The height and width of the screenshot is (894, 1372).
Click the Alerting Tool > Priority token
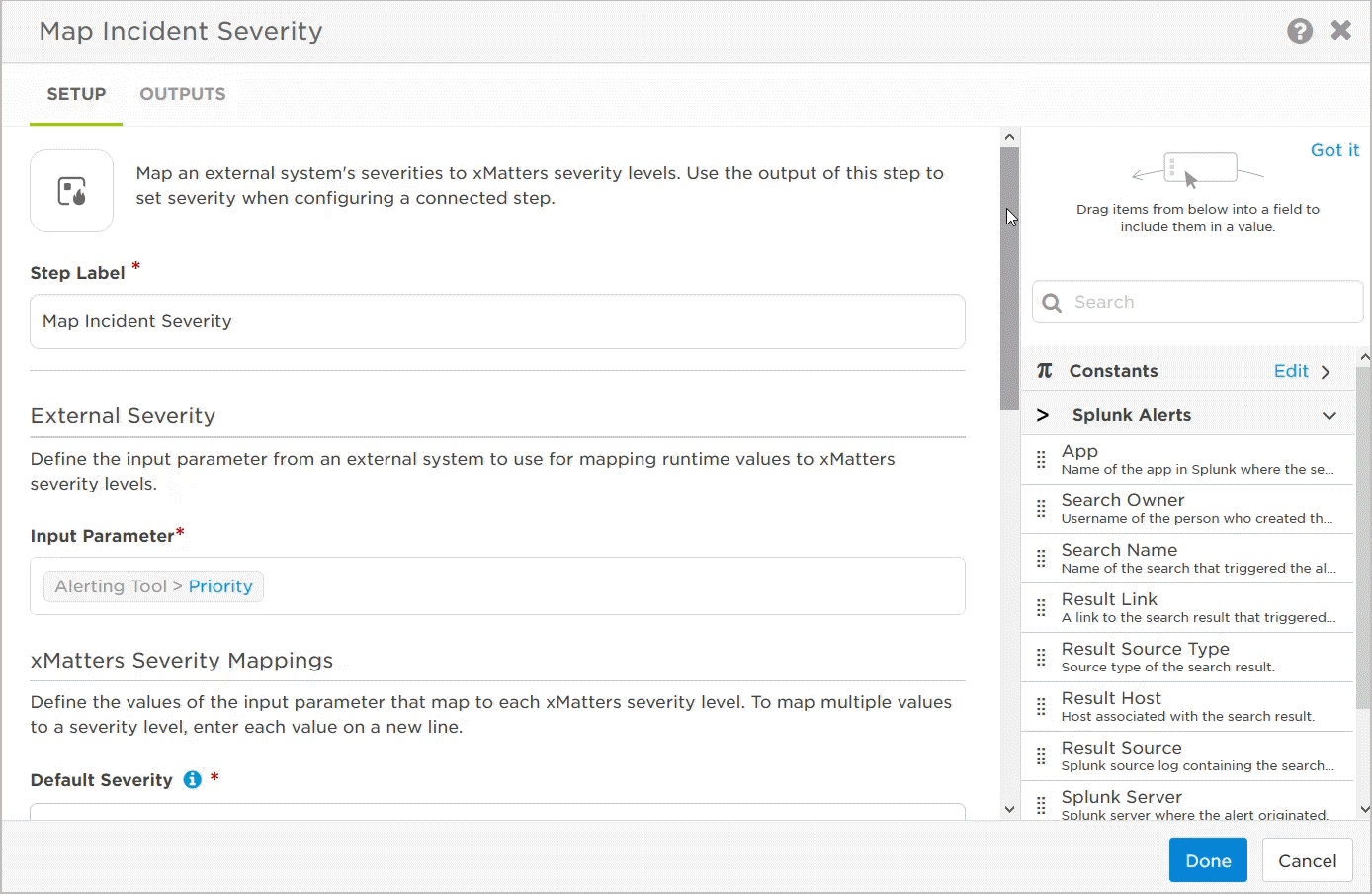[153, 586]
